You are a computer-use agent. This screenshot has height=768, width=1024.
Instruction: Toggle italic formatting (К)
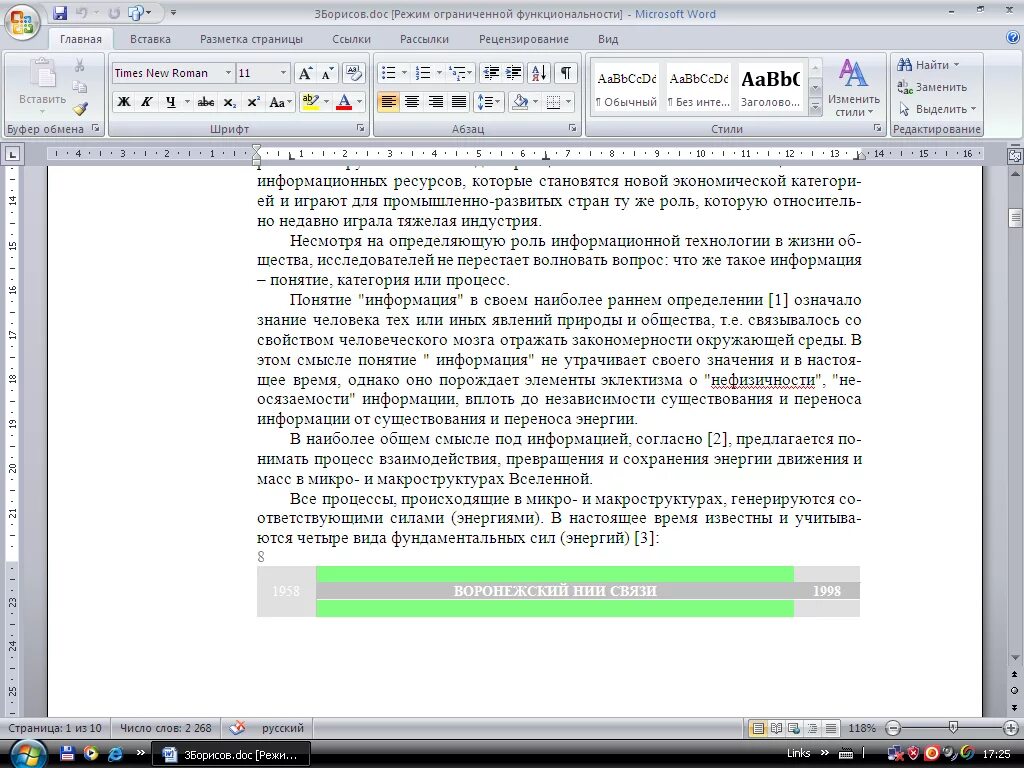click(x=147, y=102)
